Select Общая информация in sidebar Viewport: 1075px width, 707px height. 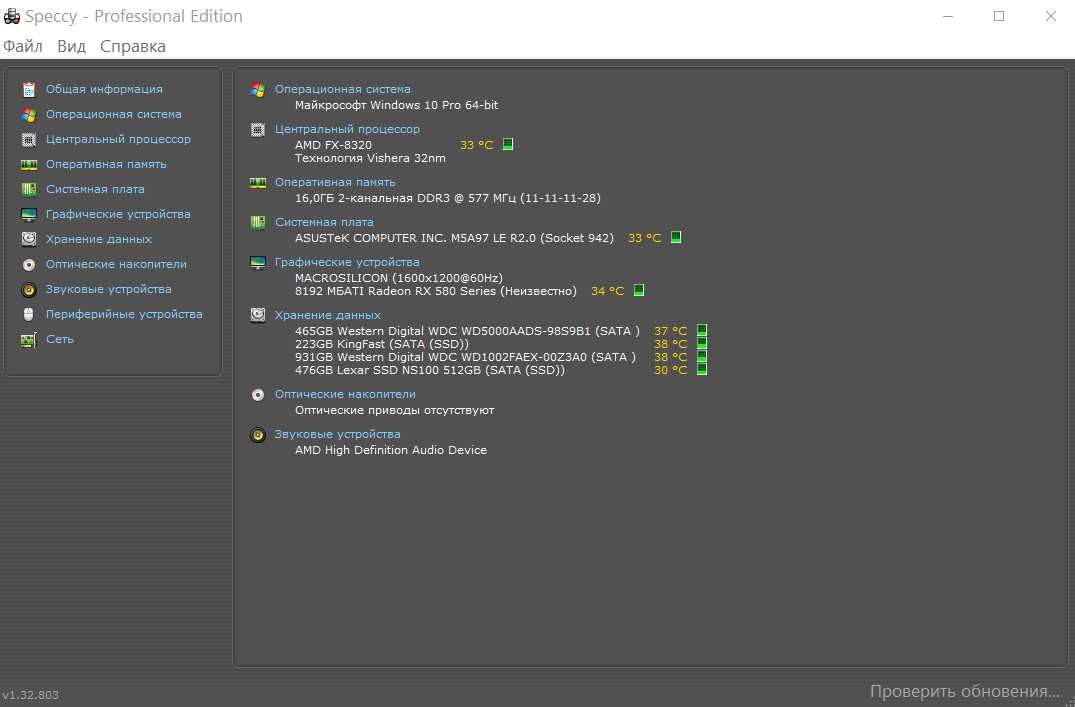(x=104, y=89)
